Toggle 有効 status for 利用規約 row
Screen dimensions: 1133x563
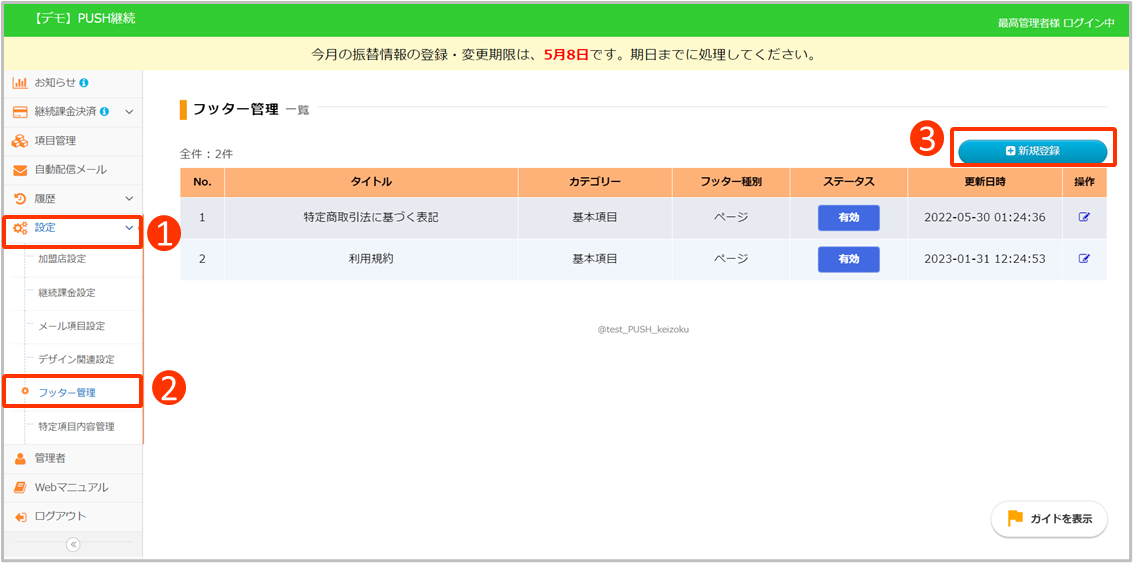coord(848,259)
